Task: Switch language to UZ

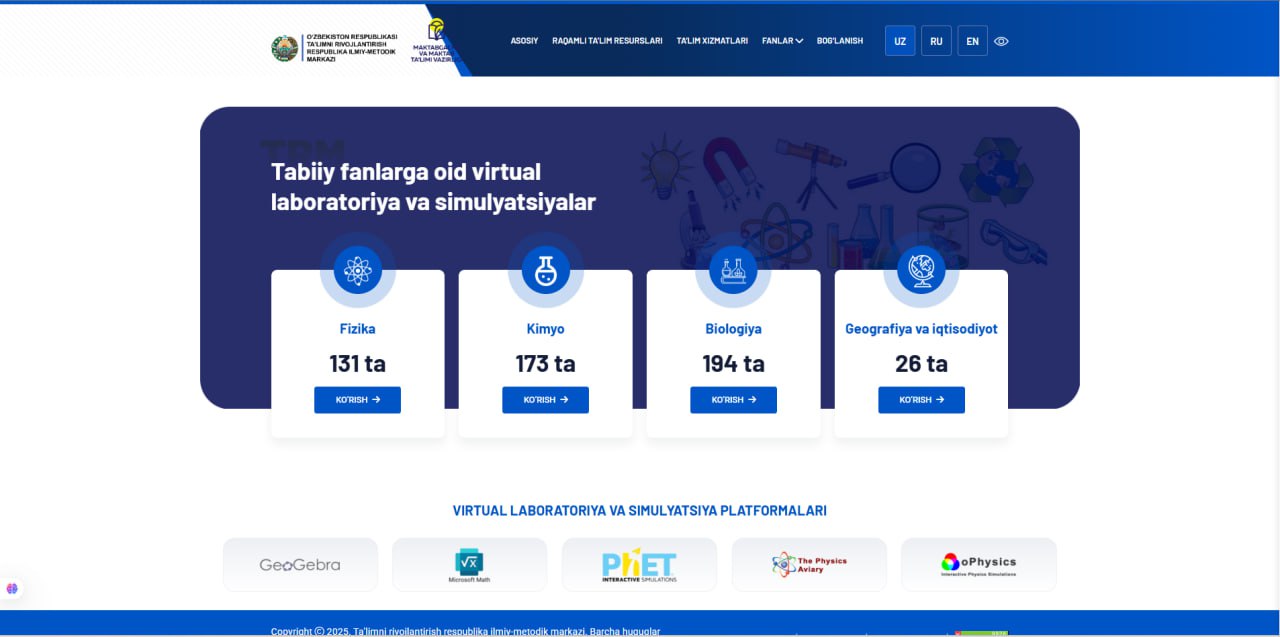Action: 900,41
